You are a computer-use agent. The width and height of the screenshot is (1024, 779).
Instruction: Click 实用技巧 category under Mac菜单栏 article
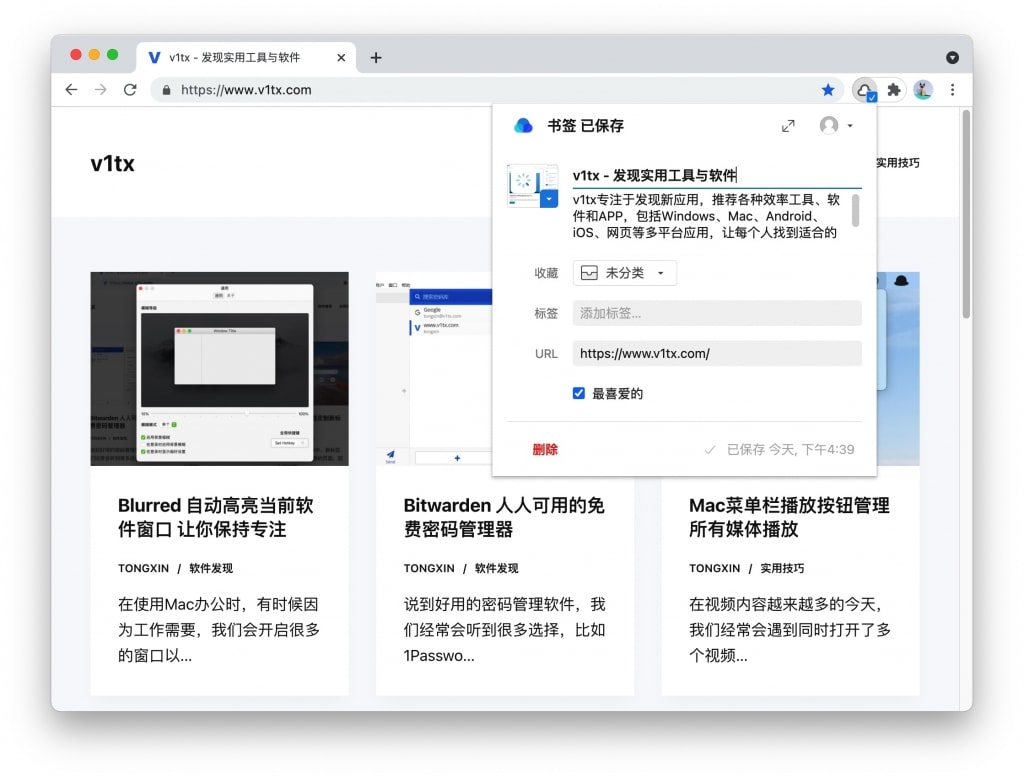[782, 568]
